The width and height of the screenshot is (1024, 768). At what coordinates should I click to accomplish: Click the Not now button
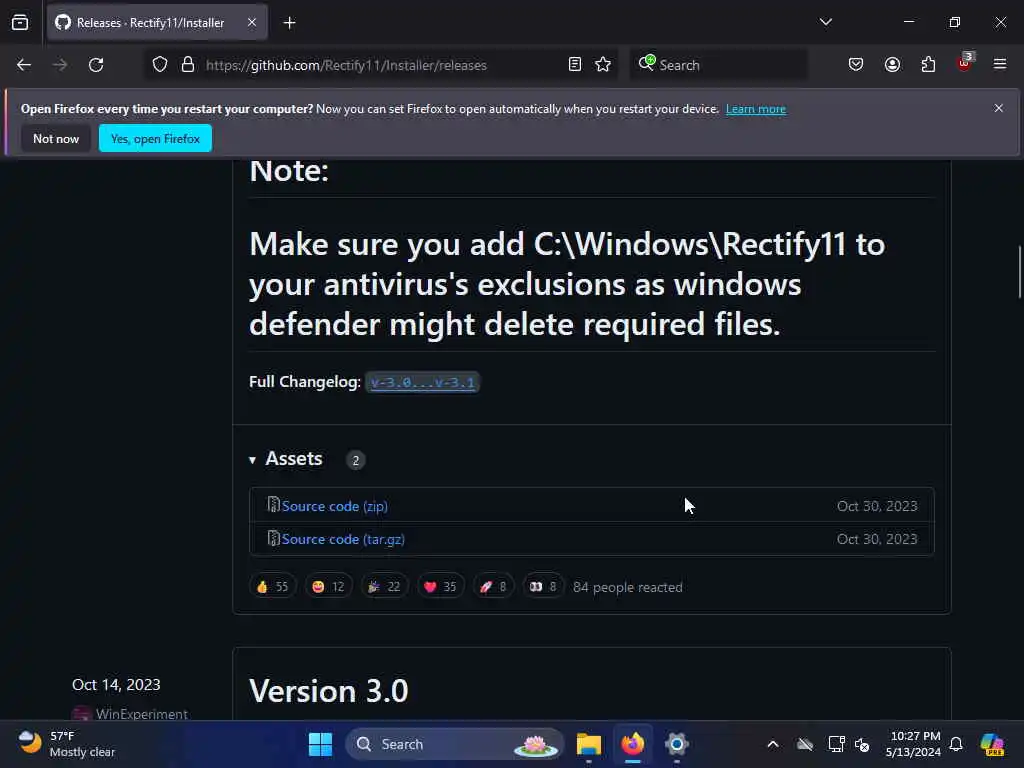(x=56, y=138)
